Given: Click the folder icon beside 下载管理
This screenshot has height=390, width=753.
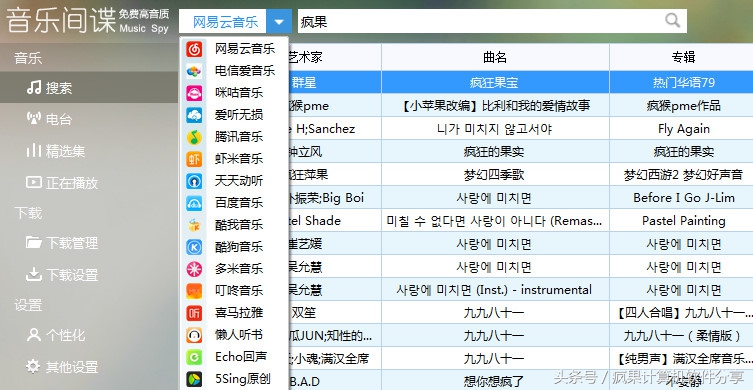Looking at the screenshot, I should point(34,243).
